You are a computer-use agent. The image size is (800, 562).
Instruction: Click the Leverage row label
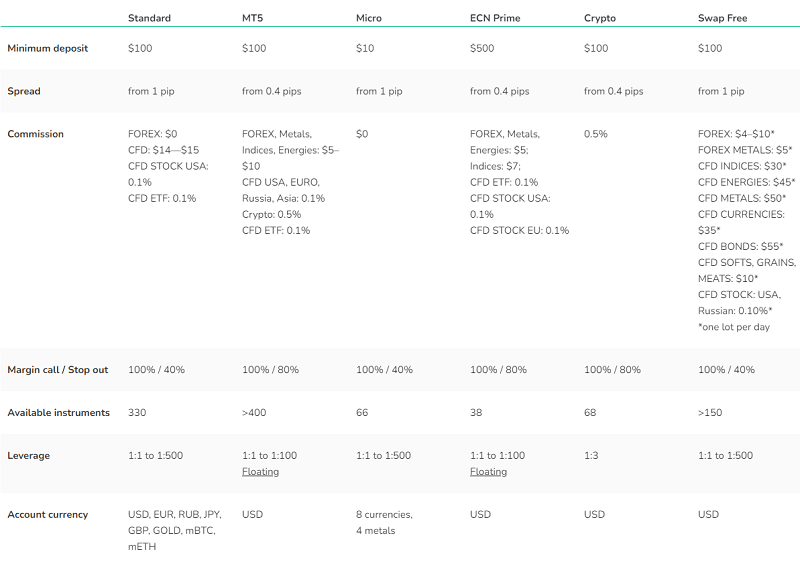[29, 455]
